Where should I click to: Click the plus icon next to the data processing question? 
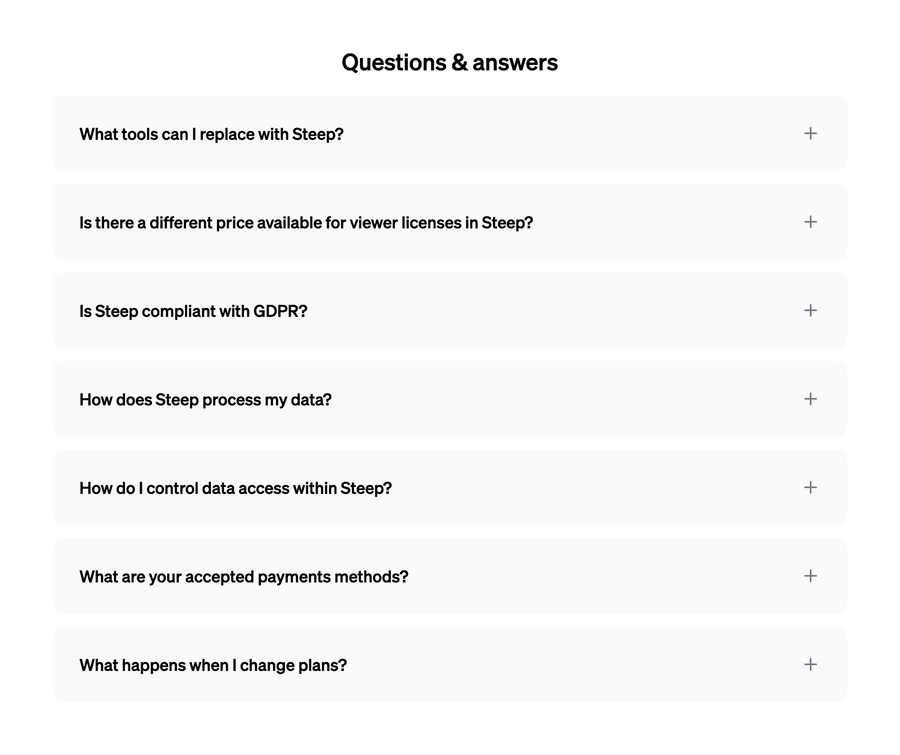pyautogui.click(x=810, y=399)
